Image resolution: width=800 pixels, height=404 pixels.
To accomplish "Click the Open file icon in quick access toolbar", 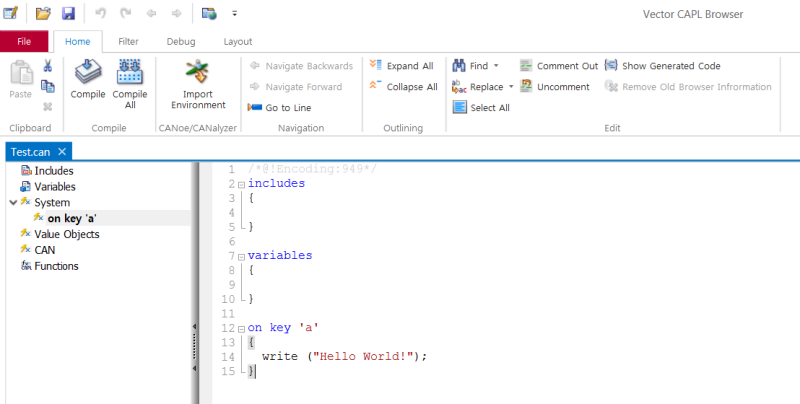I will point(43,13).
